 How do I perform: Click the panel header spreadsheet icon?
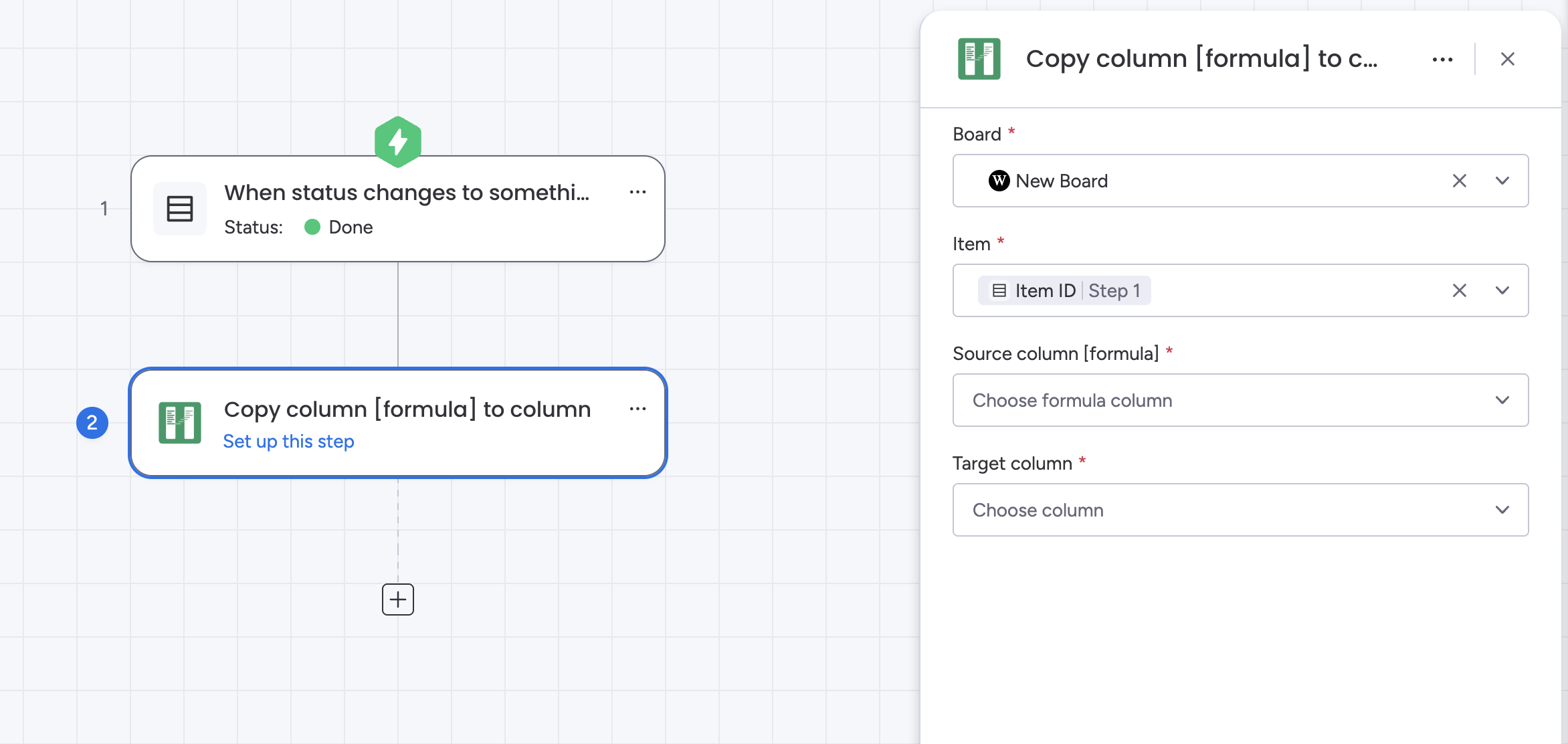tap(979, 59)
